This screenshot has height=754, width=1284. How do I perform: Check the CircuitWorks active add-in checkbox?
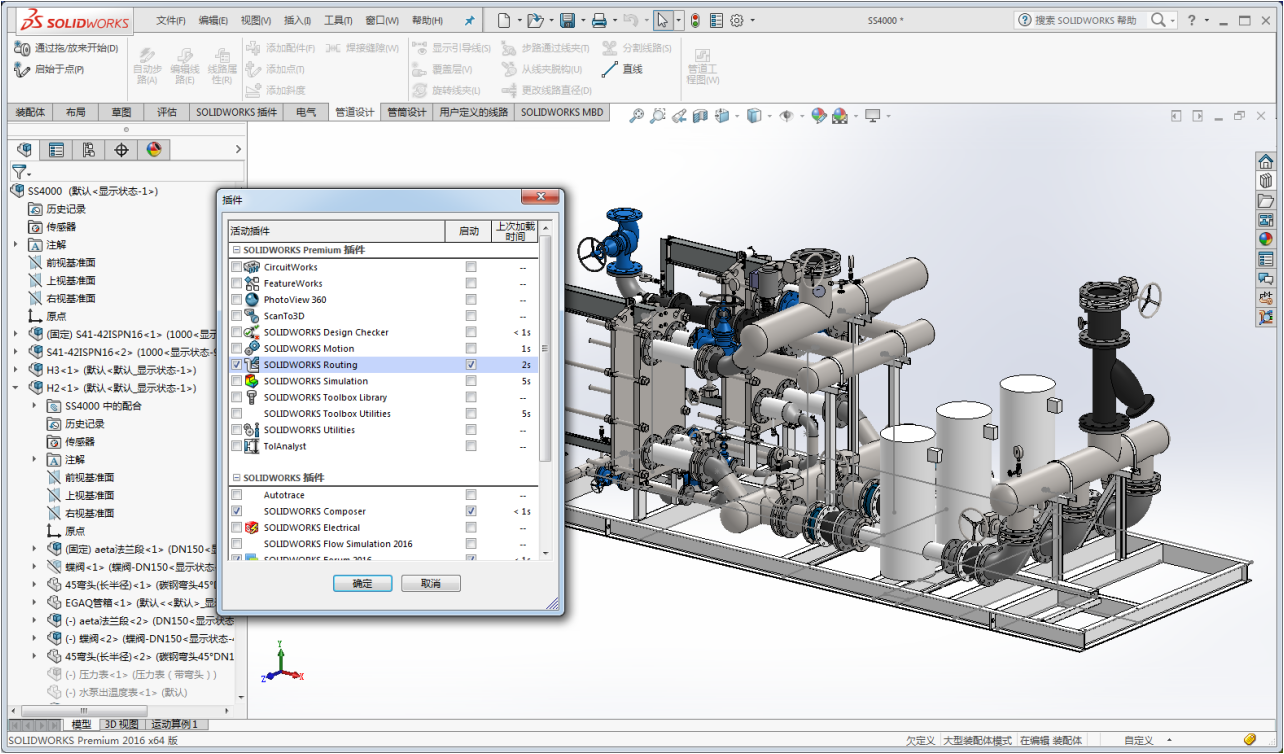(236, 267)
